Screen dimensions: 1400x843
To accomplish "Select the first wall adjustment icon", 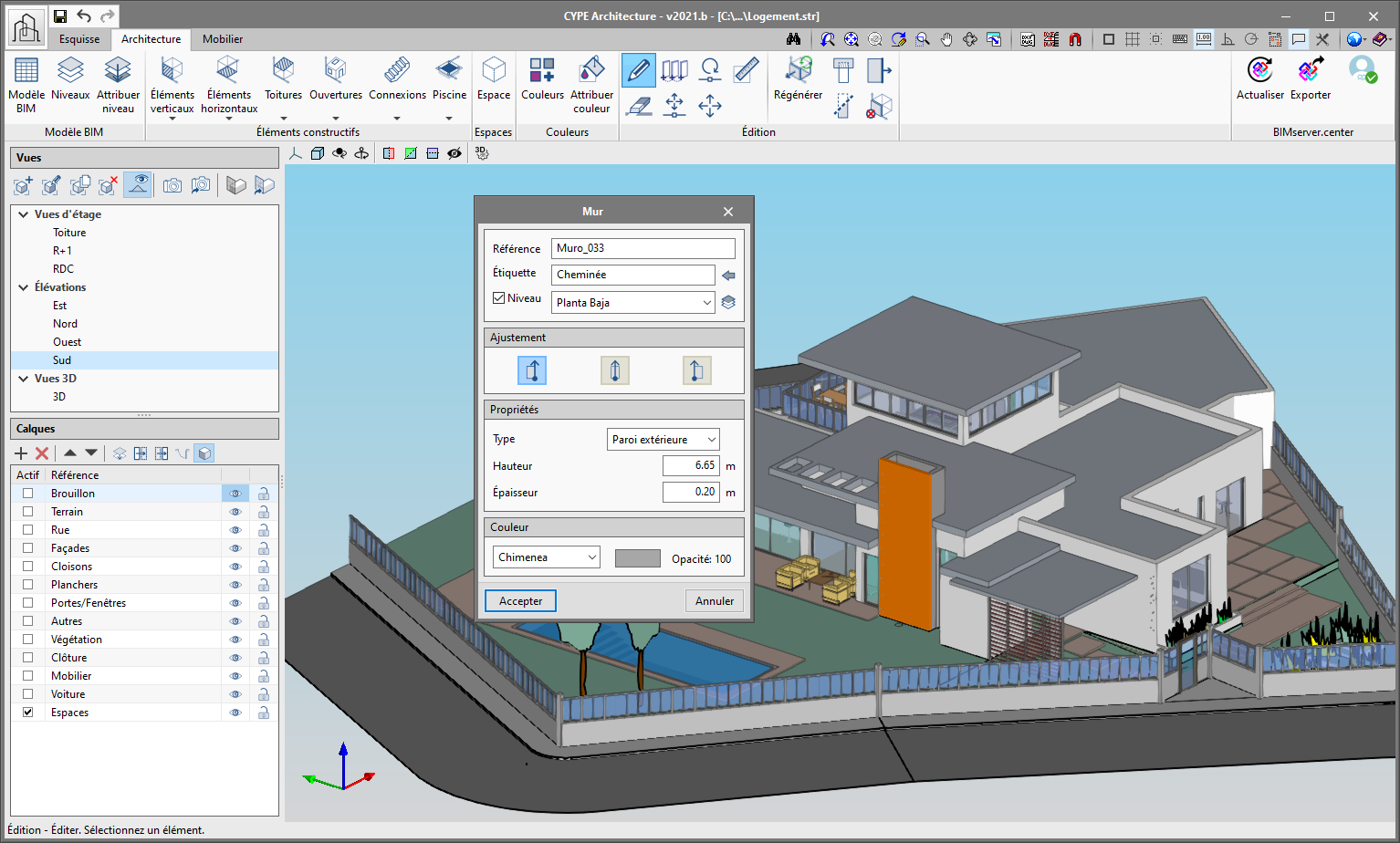I will [x=532, y=370].
